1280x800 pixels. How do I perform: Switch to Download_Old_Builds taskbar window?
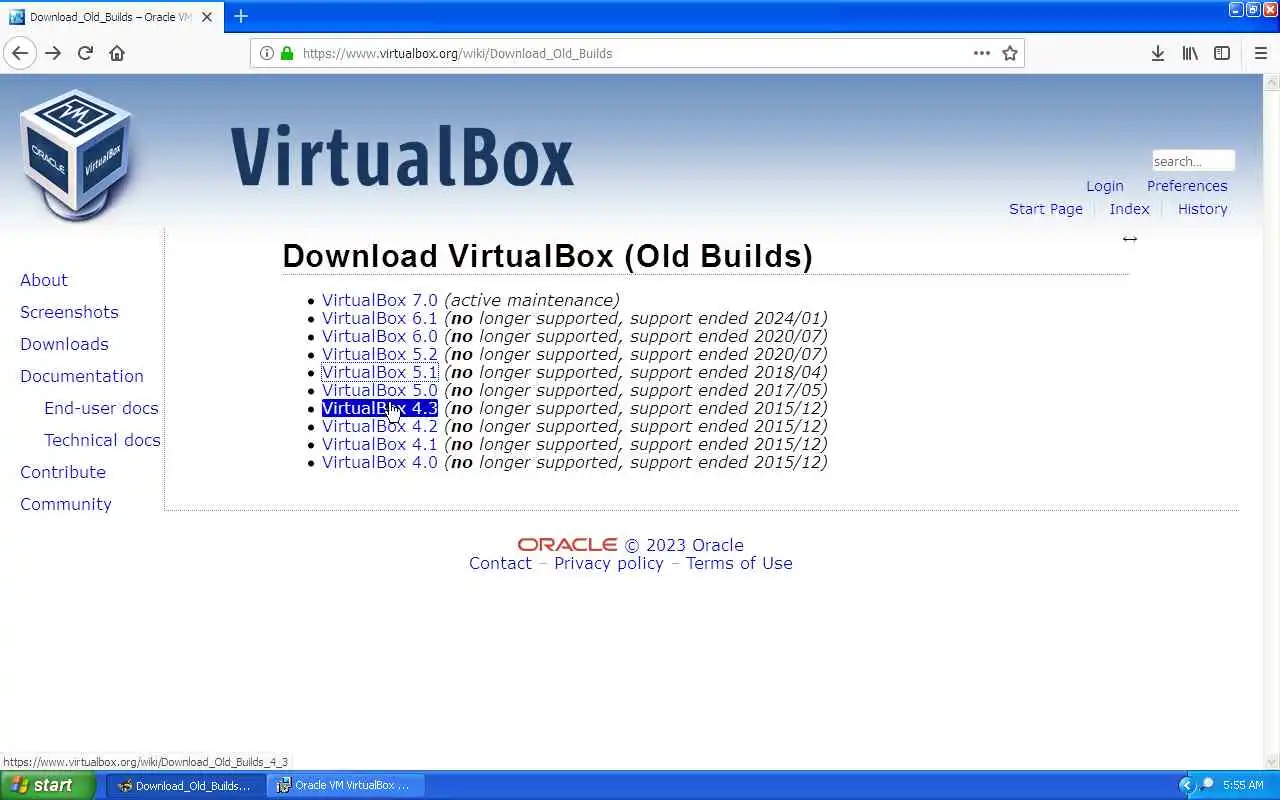coord(186,785)
